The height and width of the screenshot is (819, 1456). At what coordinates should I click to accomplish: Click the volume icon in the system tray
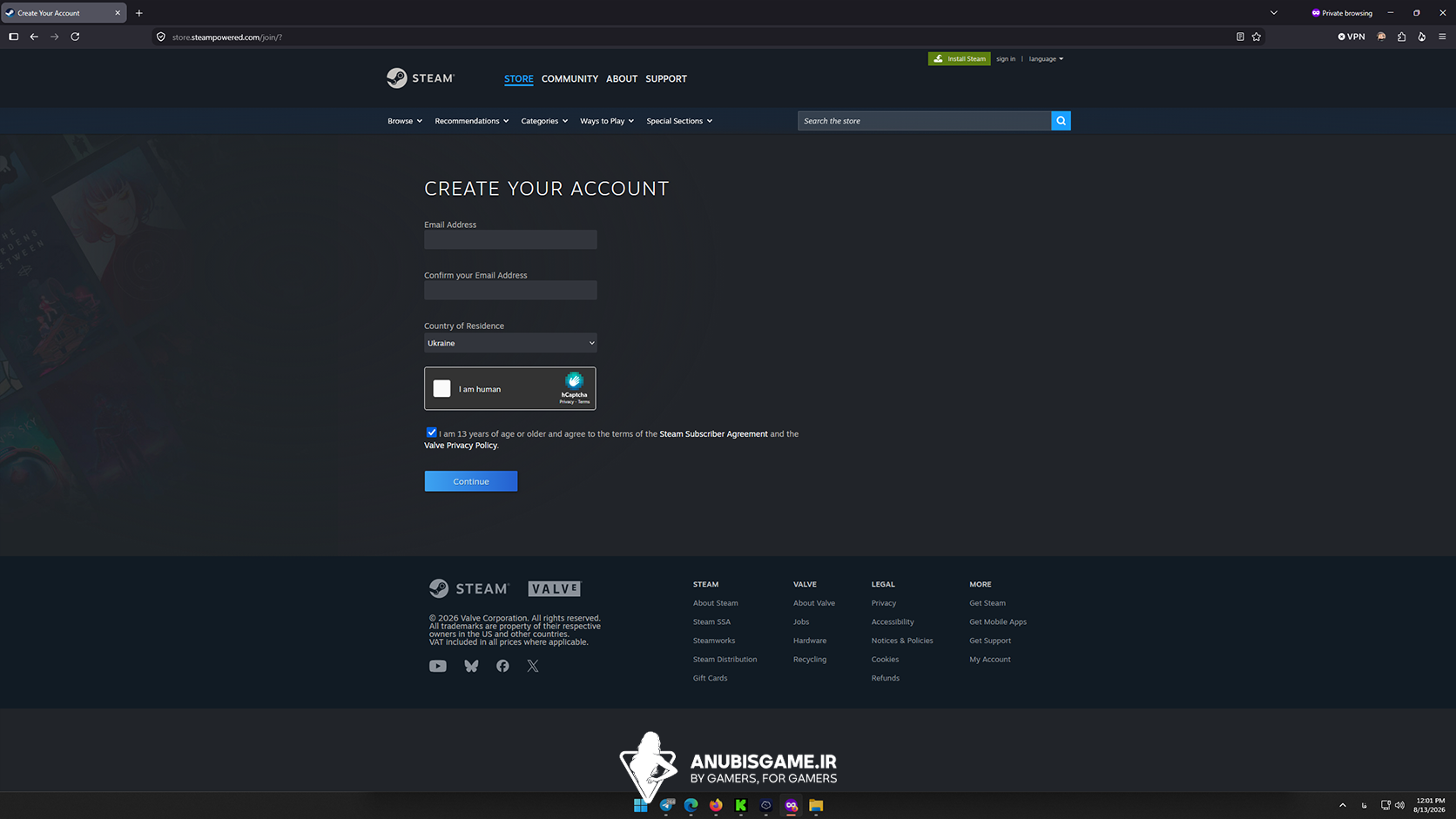(1399, 805)
